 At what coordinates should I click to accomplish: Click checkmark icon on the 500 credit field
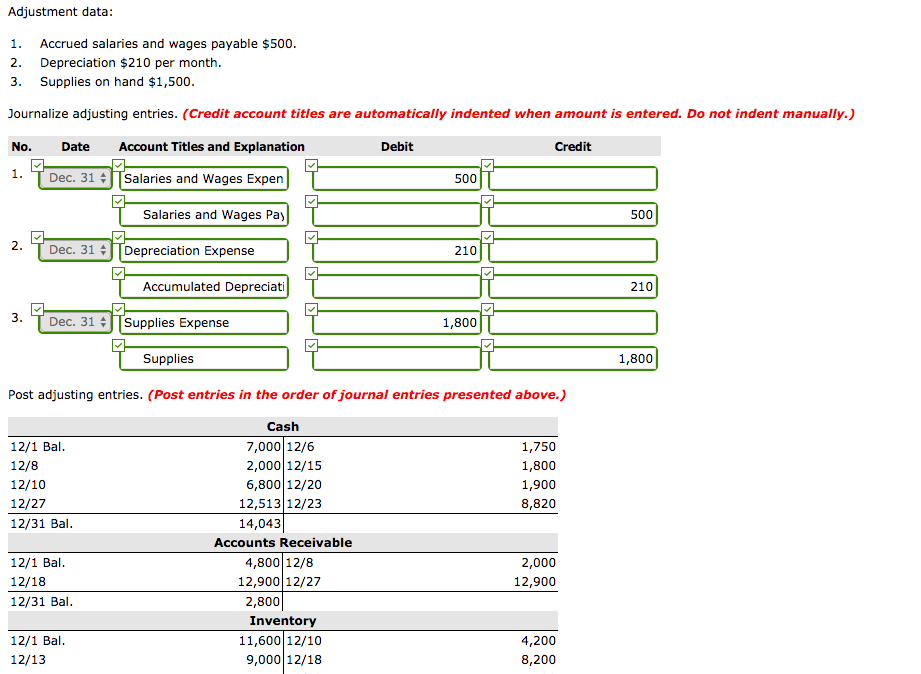488,202
